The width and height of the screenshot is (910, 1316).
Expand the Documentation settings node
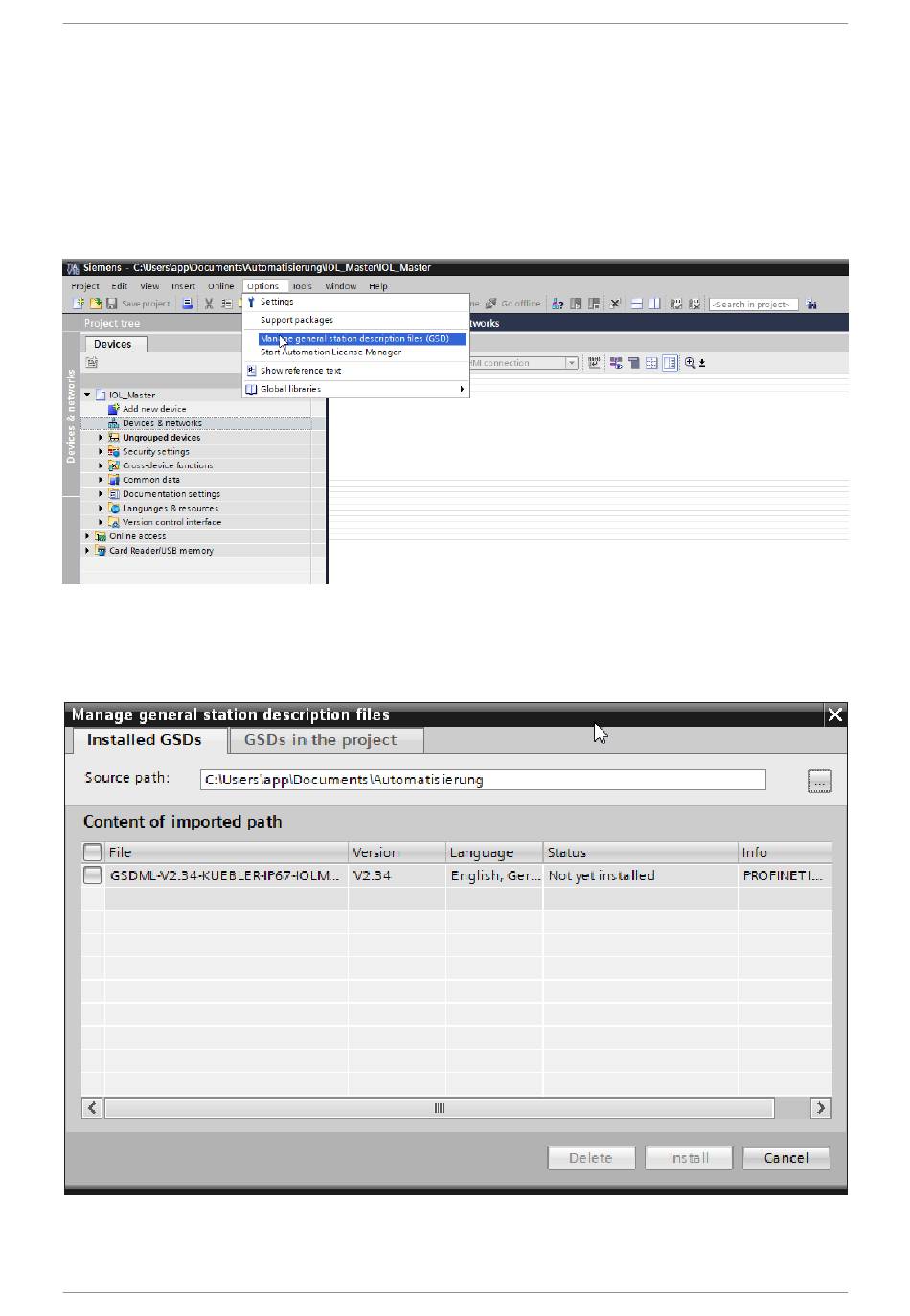[101, 494]
